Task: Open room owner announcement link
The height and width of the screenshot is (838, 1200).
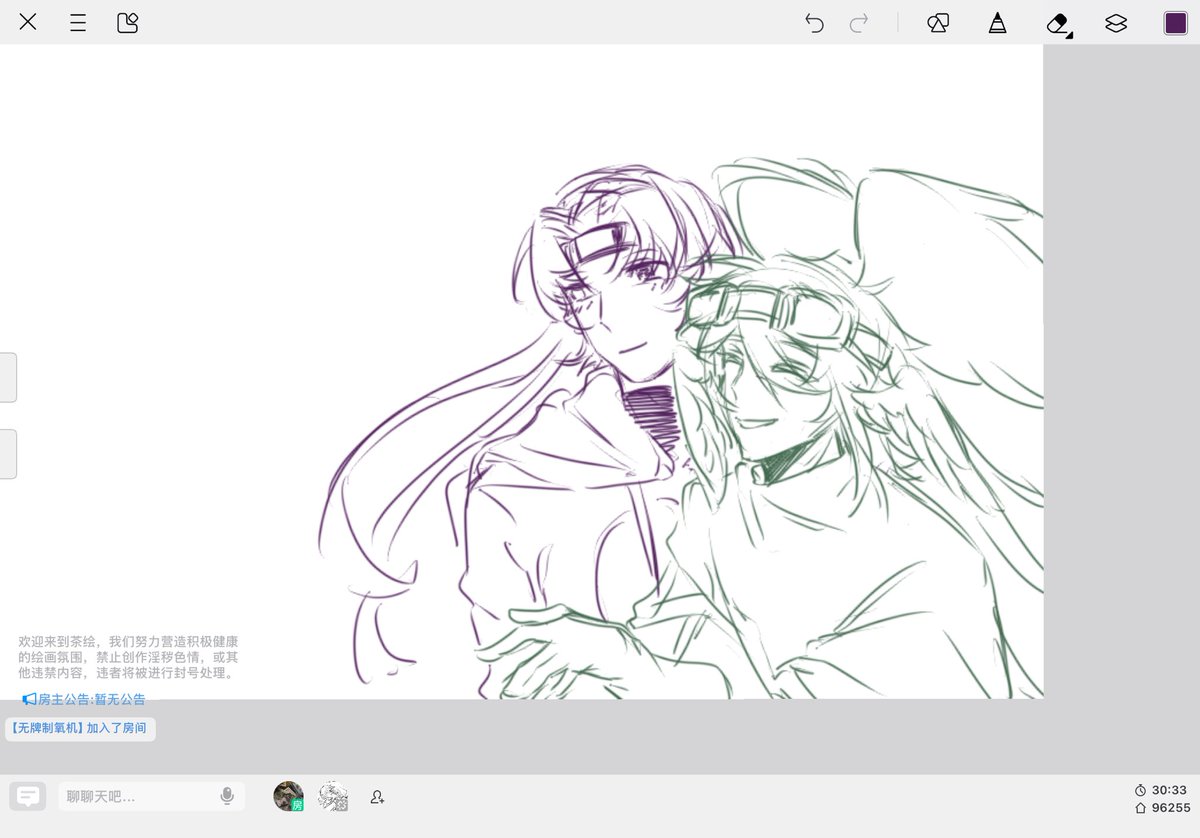Action: click(84, 699)
